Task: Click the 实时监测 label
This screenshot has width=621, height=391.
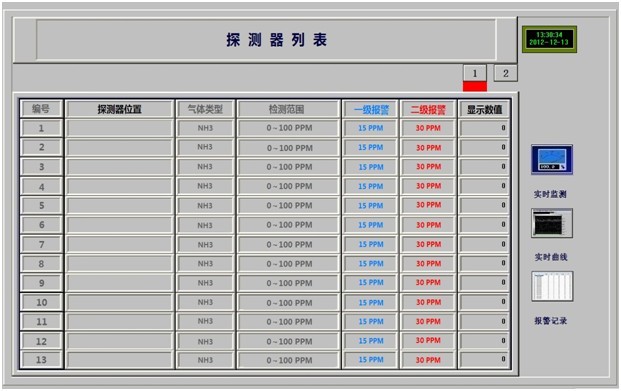Action: coord(550,194)
